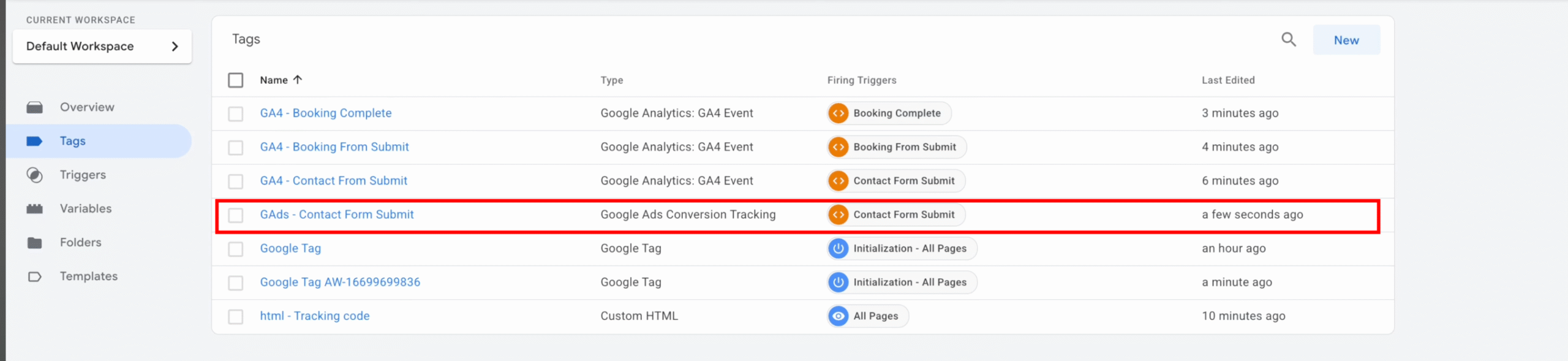Open the html - Tracking code tag

315,316
